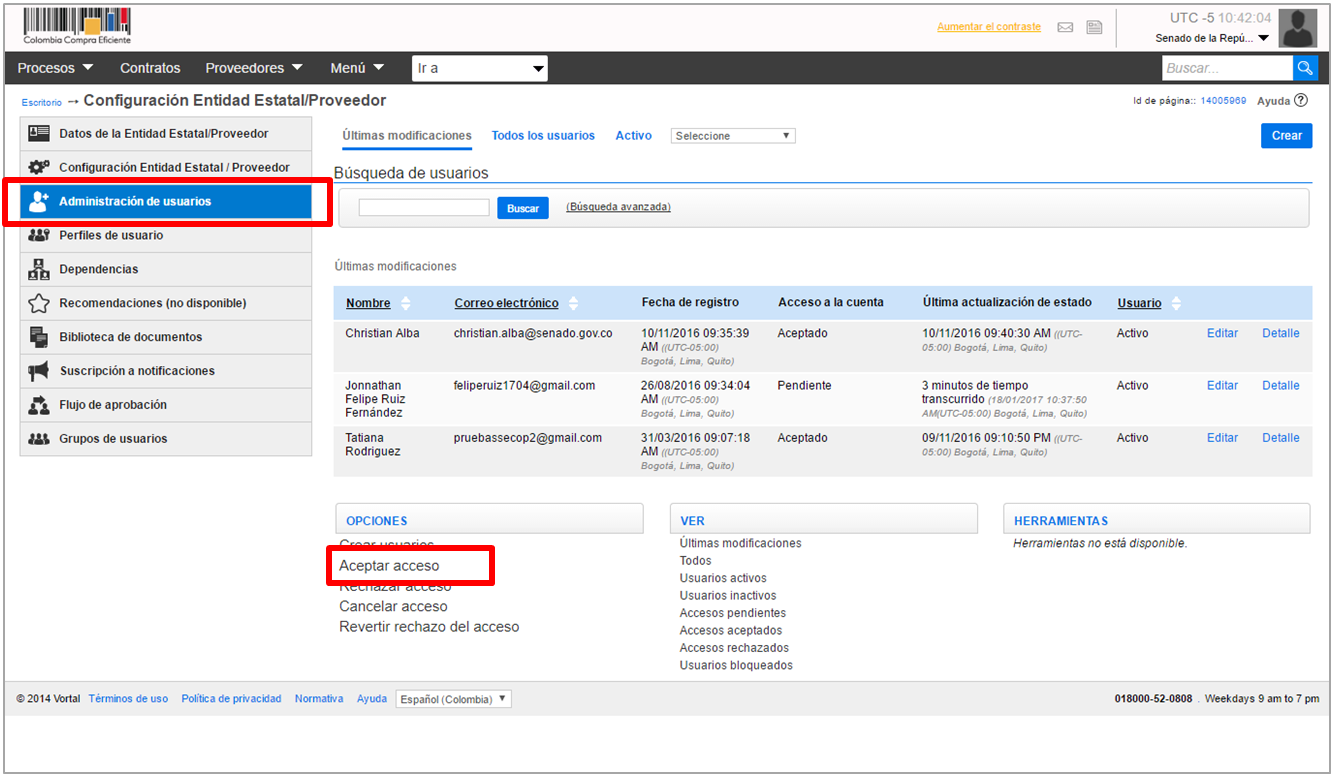
Task: Open the Ir a dropdown
Action: tap(480, 68)
